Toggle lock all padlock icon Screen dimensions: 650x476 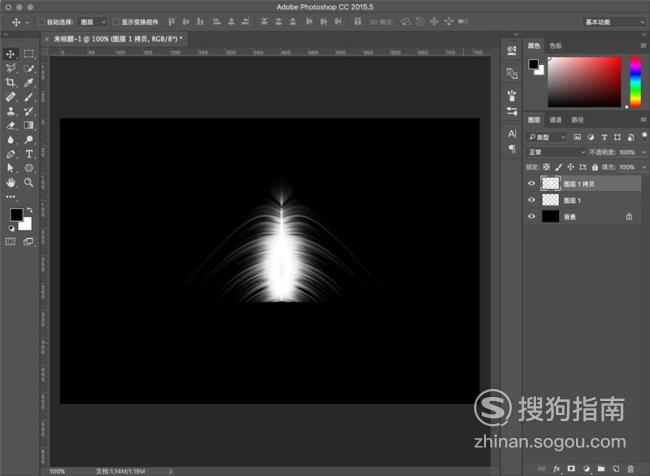(595, 167)
